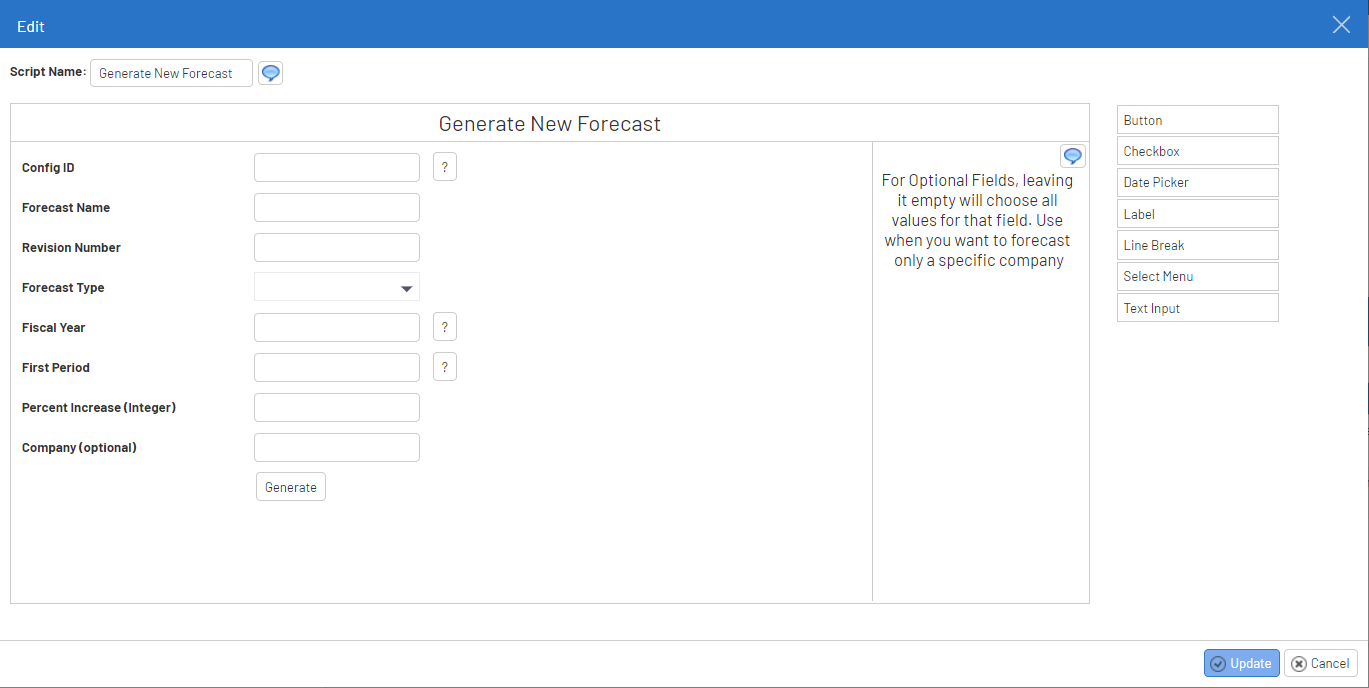
Task: Click the Forecast Name input field
Action: (337, 208)
